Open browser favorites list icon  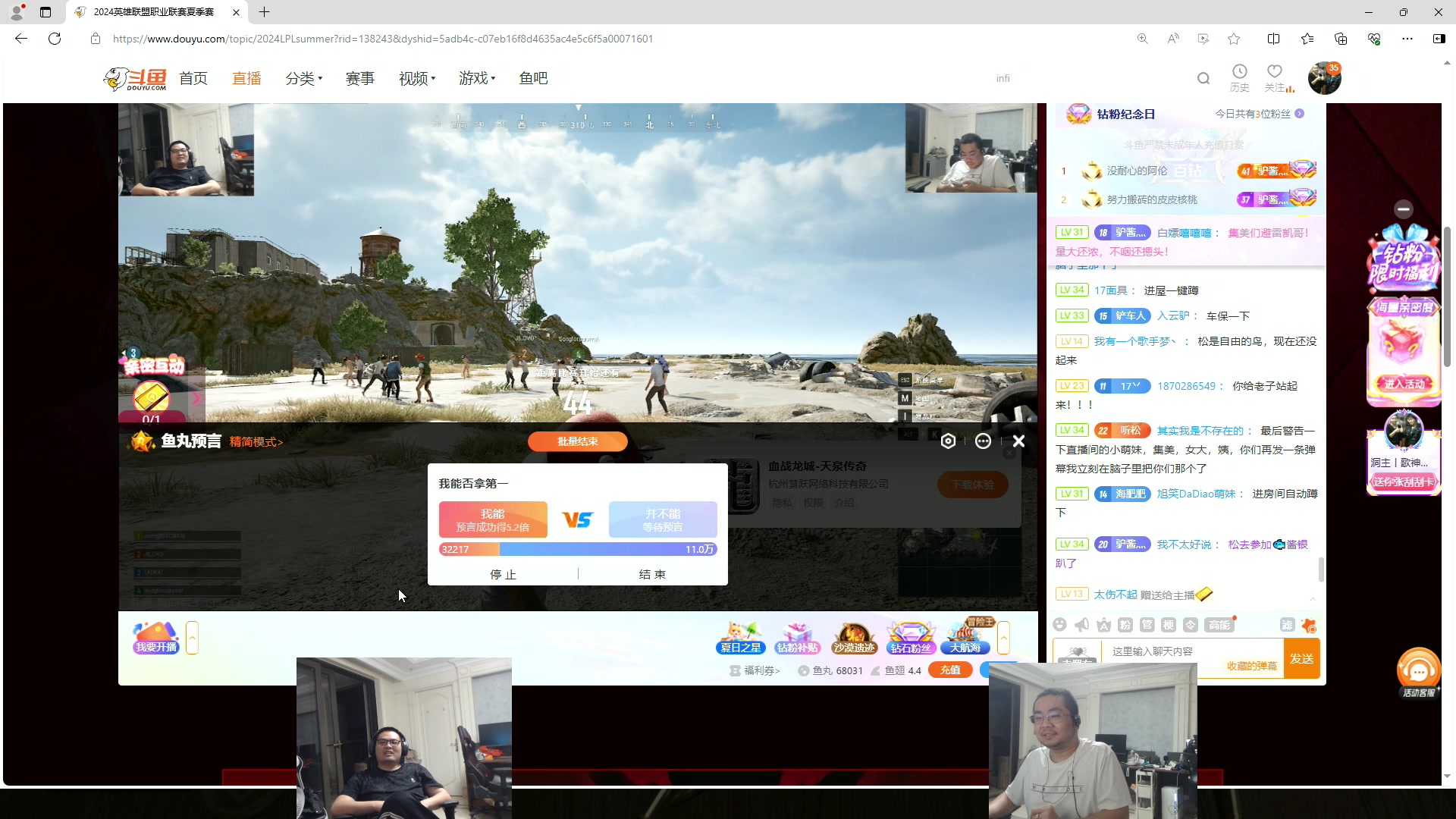point(1307,39)
